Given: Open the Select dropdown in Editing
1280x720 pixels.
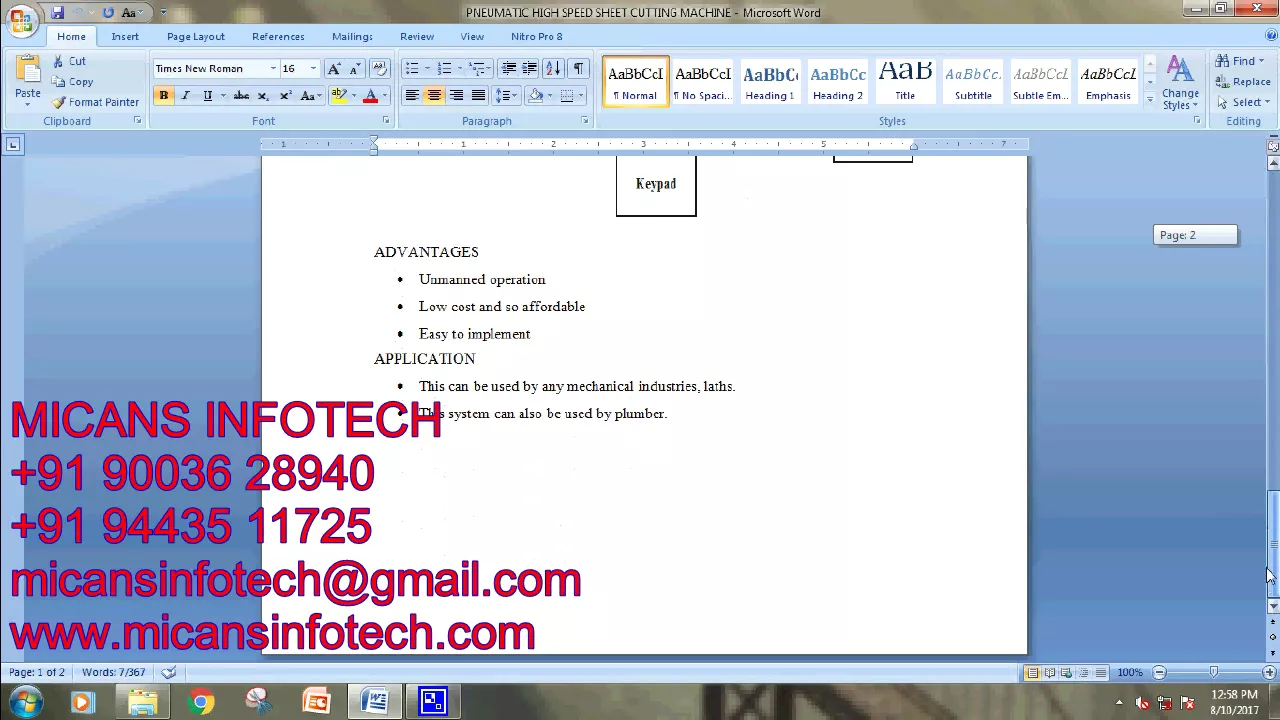Looking at the screenshot, I should tap(1243, 103).
